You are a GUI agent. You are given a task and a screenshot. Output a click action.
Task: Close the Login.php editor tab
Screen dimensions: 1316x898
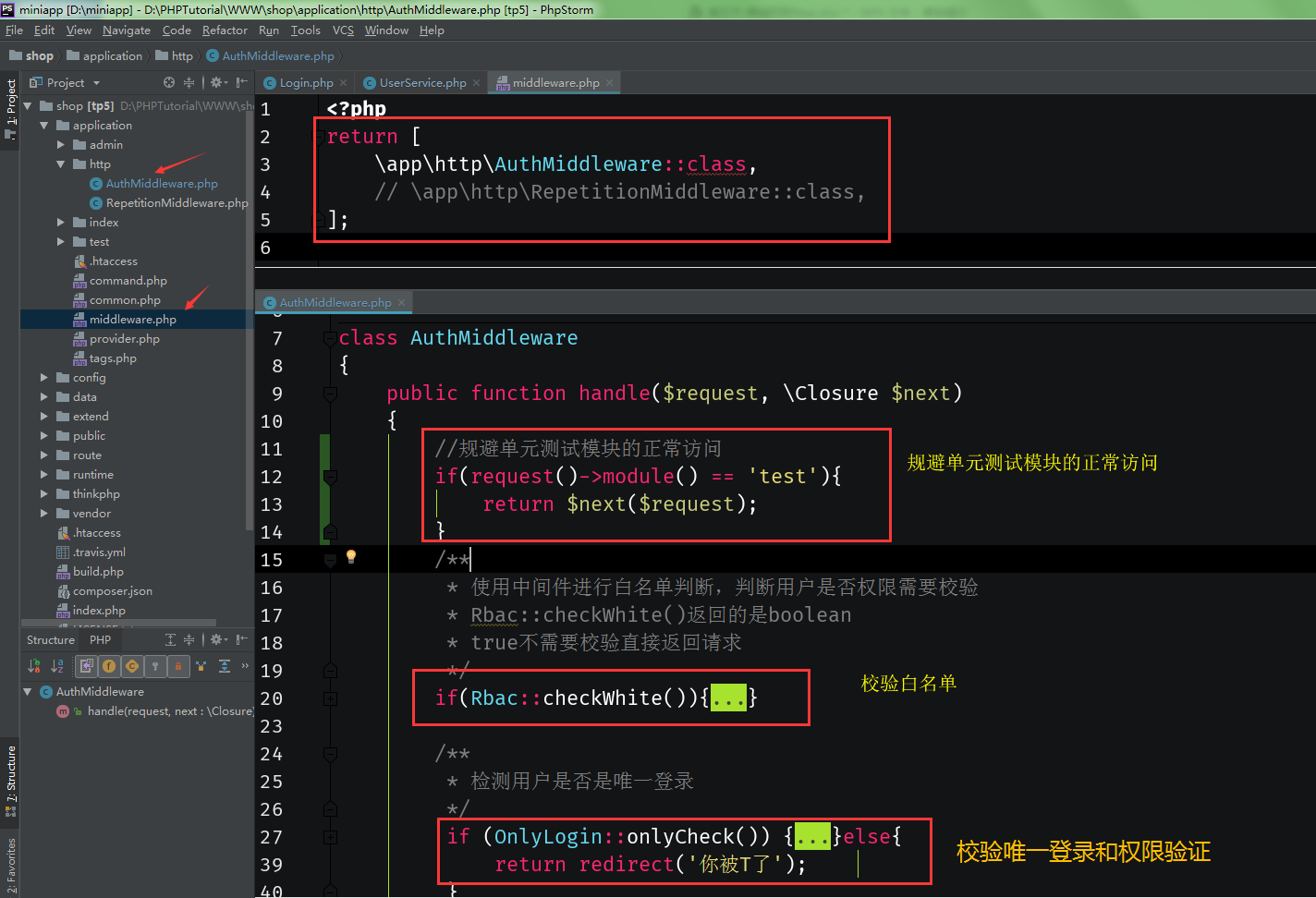[343, 81]
